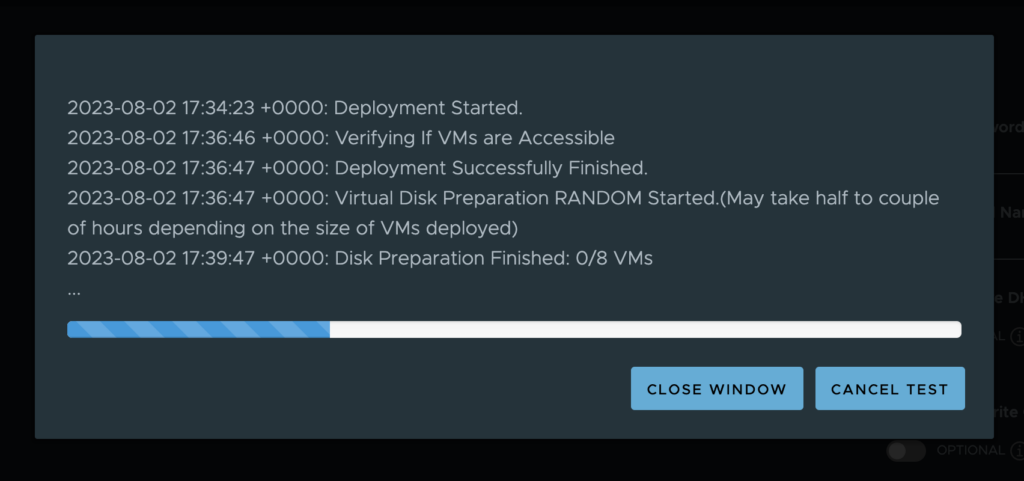Screen dimensions: 1024x481
Task: Select the 'Deployment Started.' log line
Action: tap(295, 108)
